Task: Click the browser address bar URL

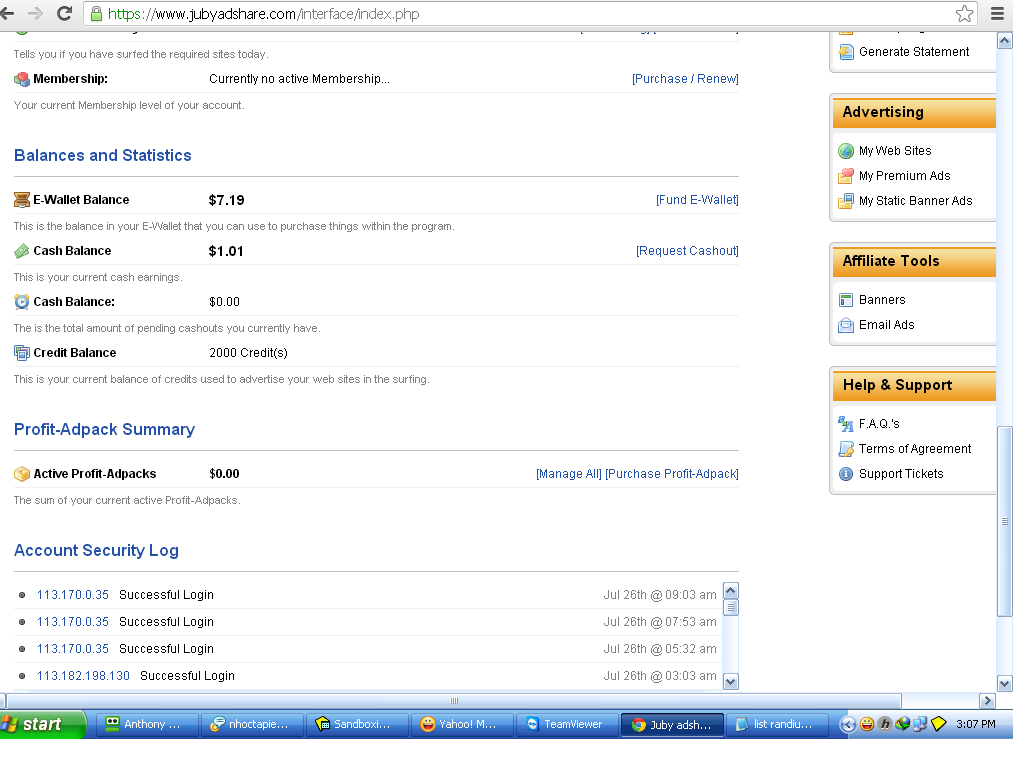Action: coord(264,14)
